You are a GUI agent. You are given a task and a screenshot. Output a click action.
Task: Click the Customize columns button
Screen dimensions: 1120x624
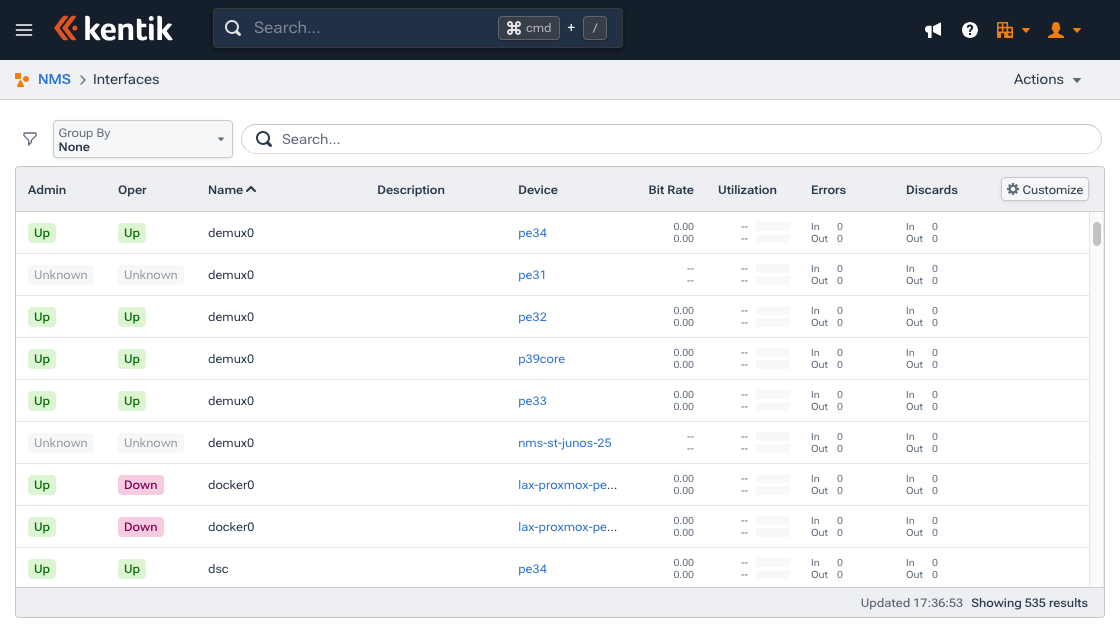coord(1044,189)
